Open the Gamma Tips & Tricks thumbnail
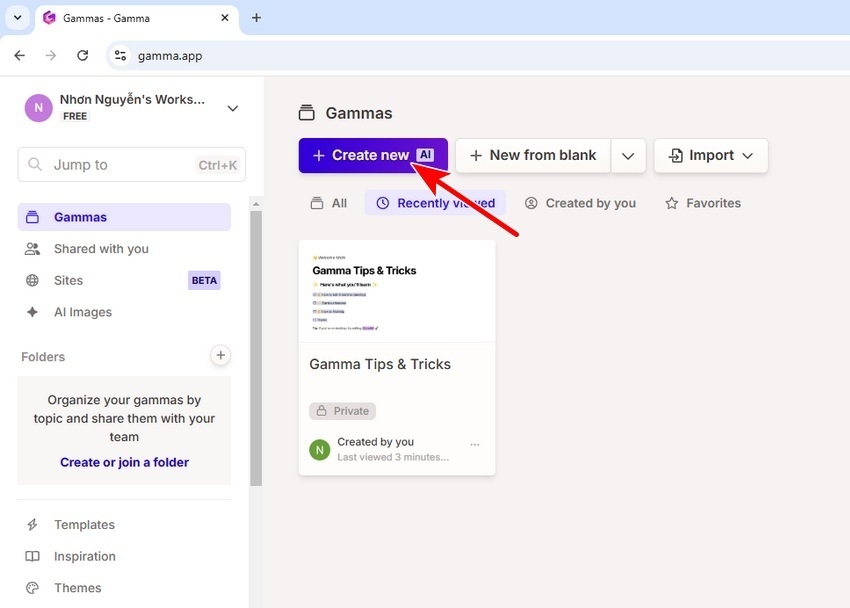 point(397,291)
